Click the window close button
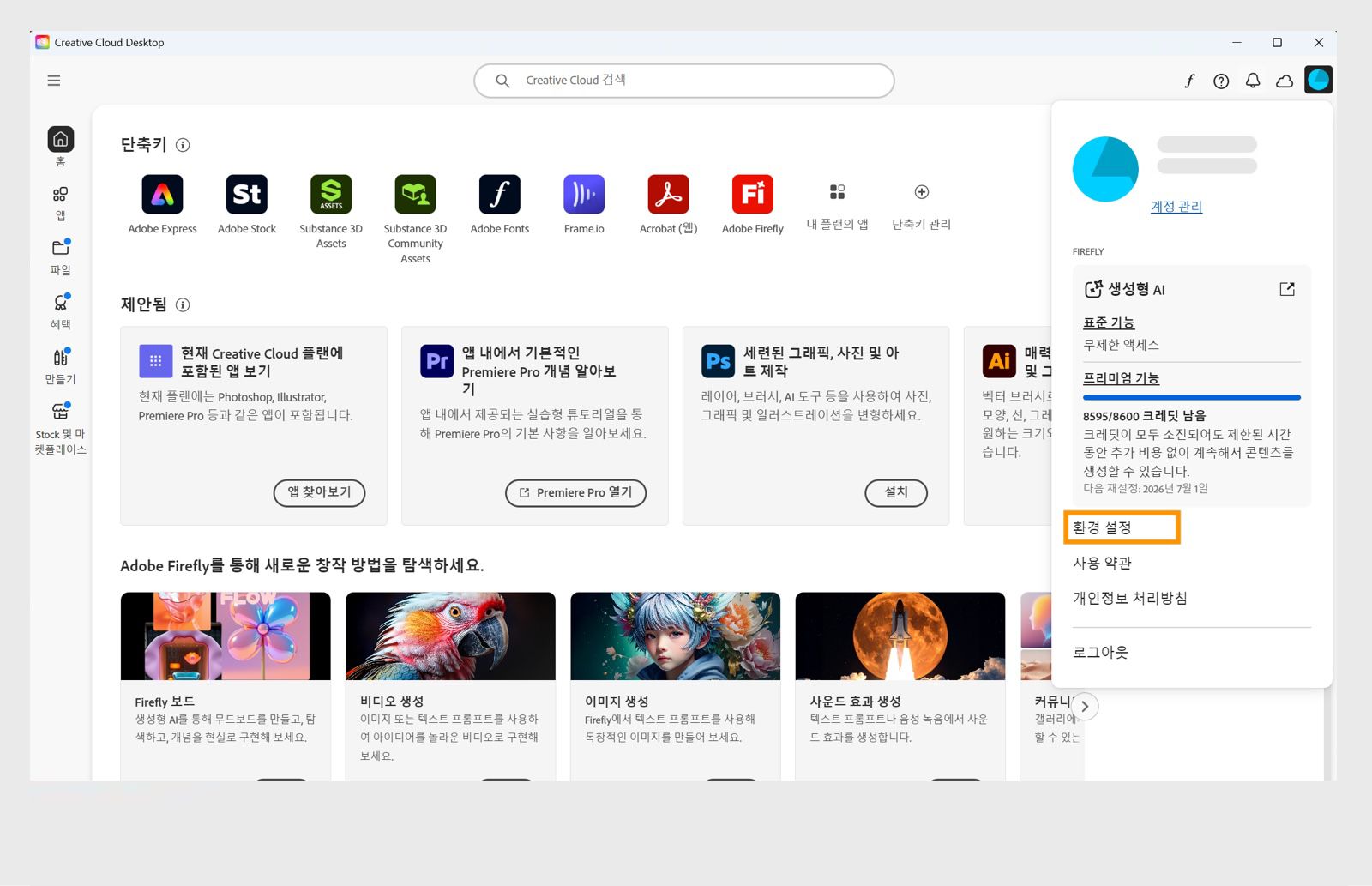Viewport: 1372px width, 886px height. click(1319, 42)
